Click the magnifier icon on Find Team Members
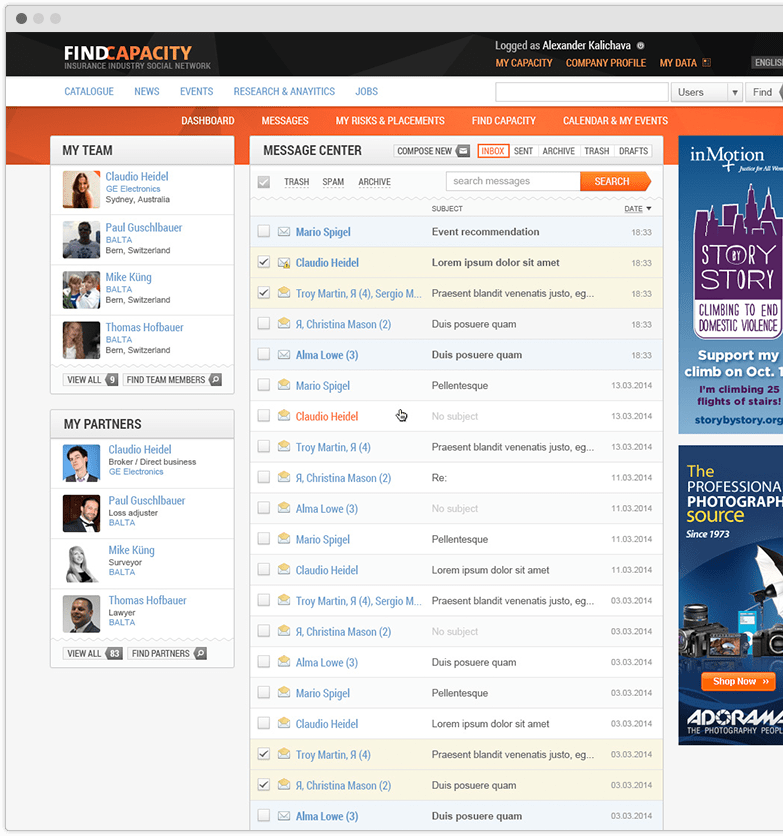 215,380
